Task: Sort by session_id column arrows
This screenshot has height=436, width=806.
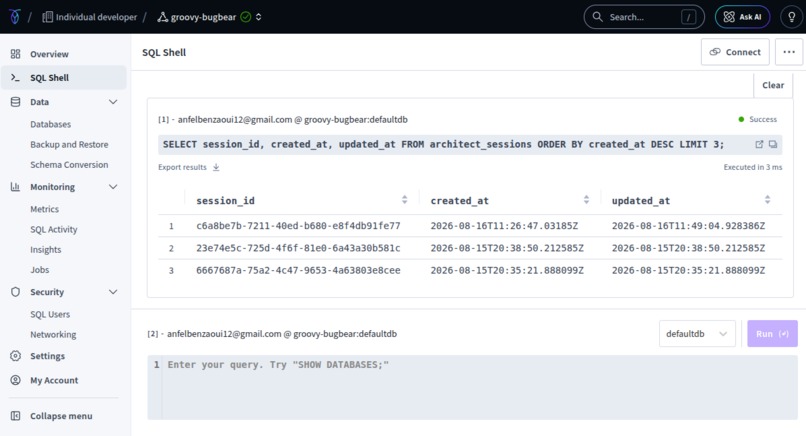Action: [x=405, y=200]
